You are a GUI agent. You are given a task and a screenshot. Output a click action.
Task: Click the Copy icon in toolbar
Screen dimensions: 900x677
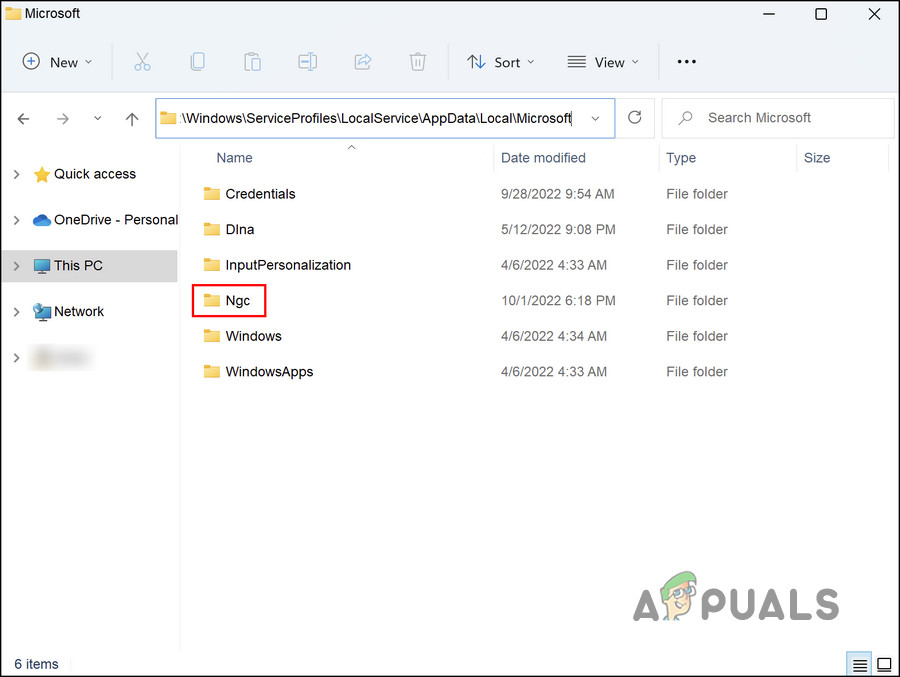197,61
